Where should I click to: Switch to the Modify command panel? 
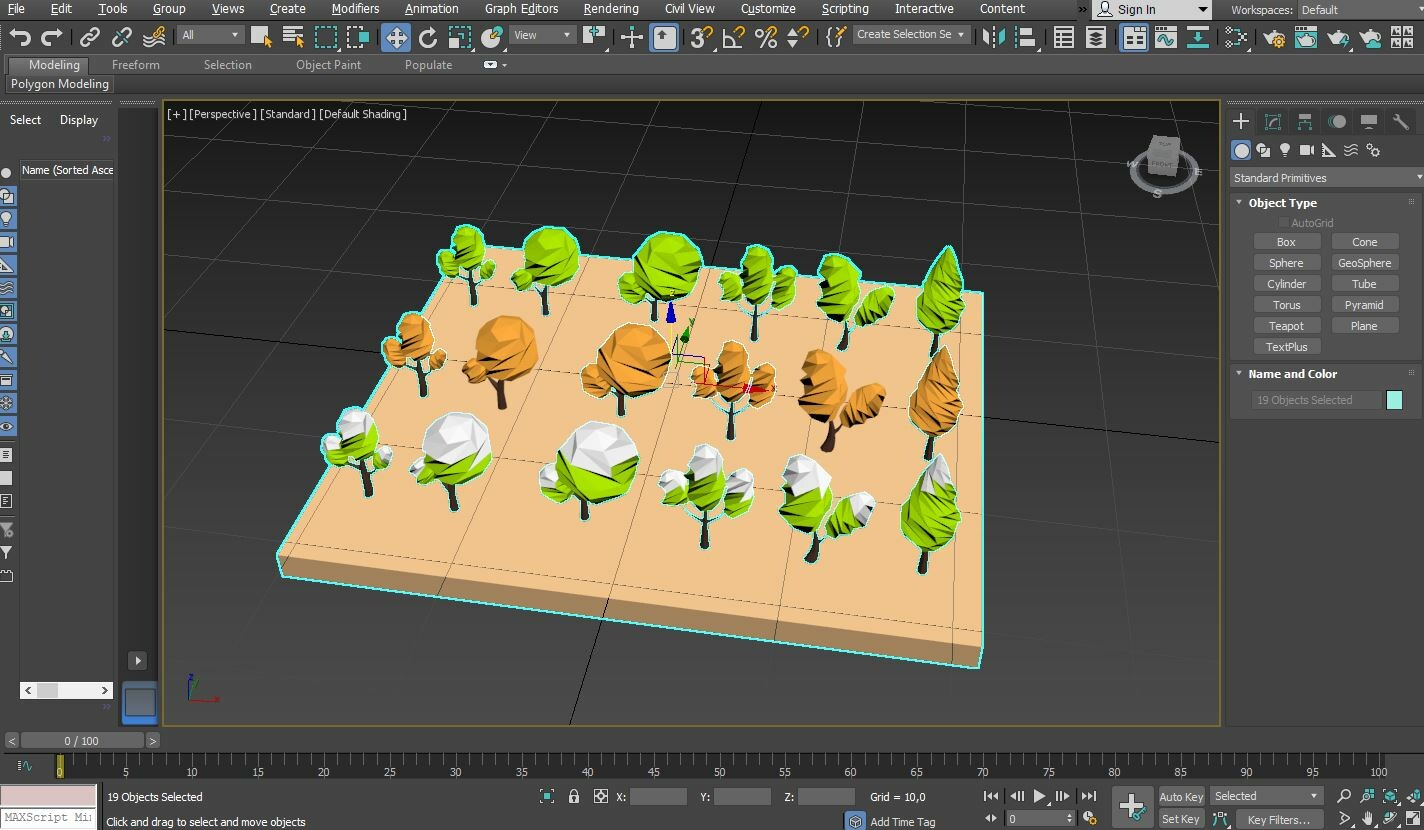[x=1273, y=121]
